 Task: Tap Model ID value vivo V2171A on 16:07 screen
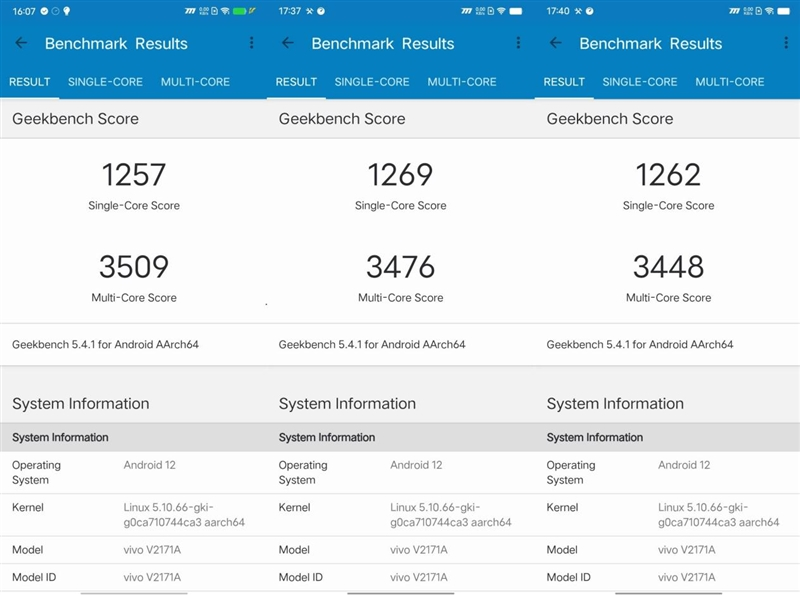152,577
